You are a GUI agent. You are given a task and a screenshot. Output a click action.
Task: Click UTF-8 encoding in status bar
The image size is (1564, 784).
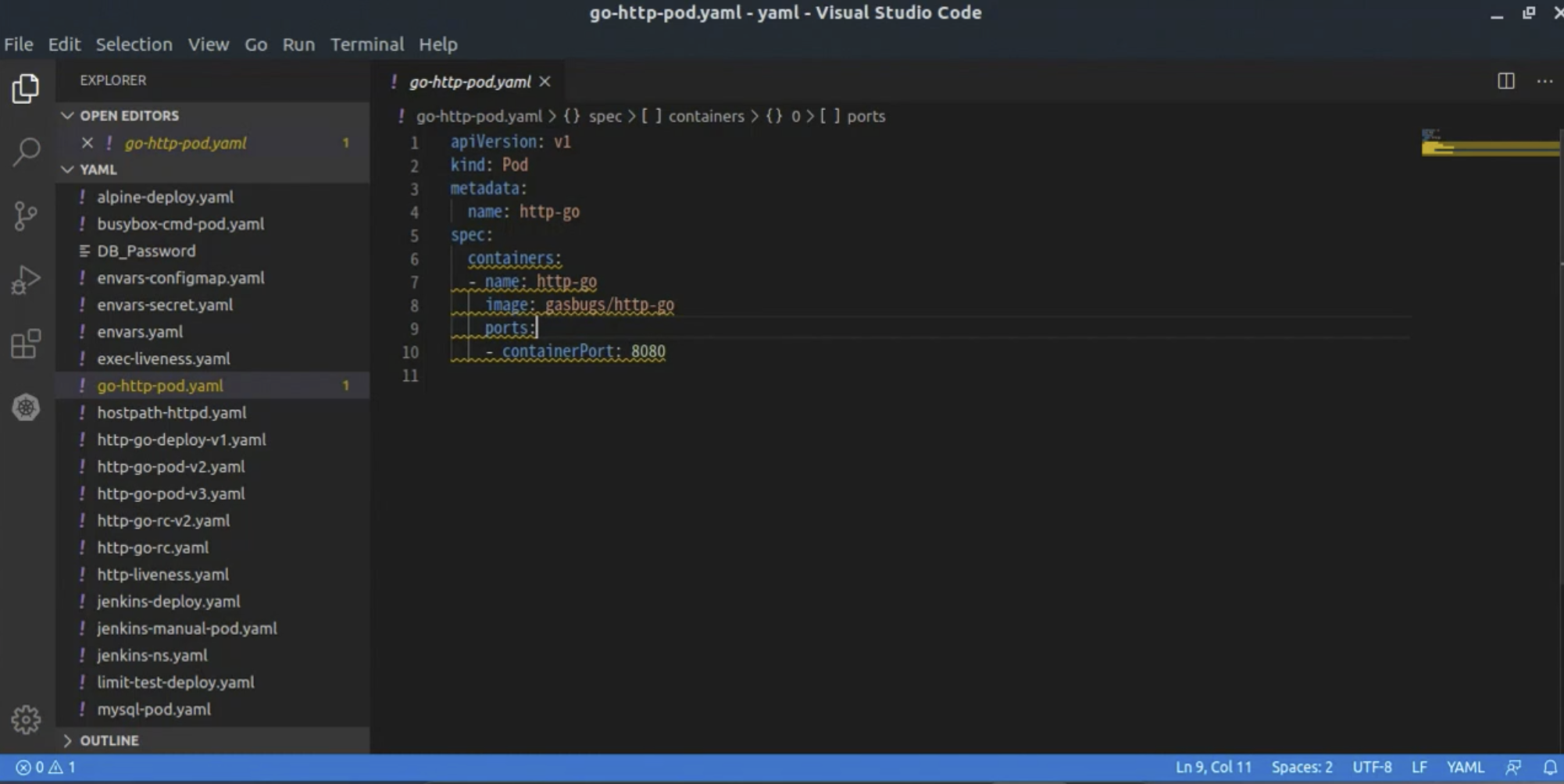1372,767
